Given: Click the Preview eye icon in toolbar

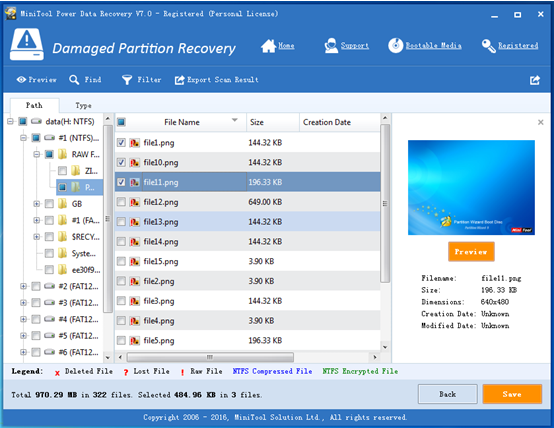Looking at the screenshot, I should [x=21, y=80].
